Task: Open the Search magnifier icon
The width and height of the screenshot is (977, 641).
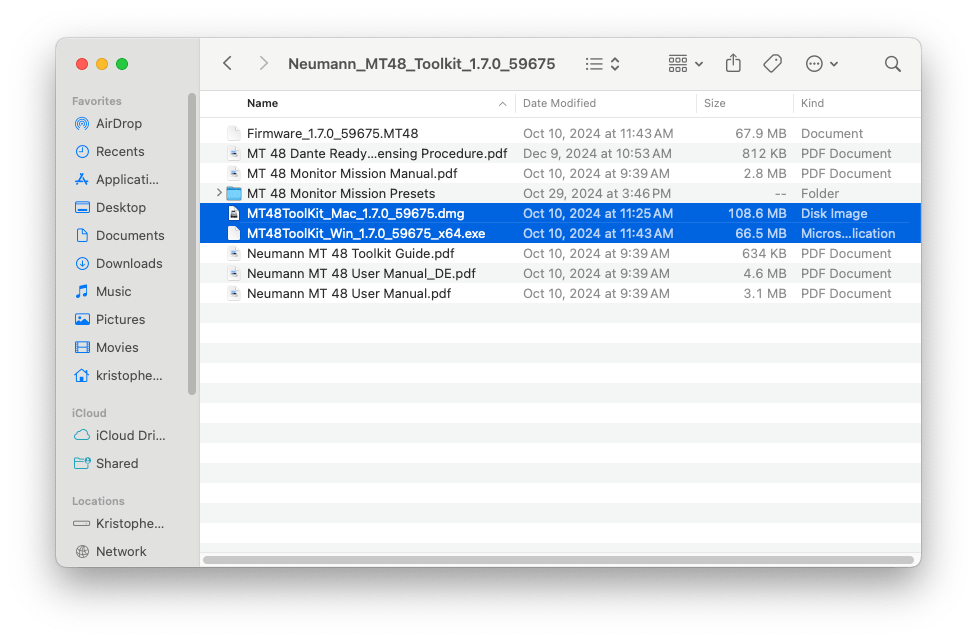Action: [x=892, y=64]
